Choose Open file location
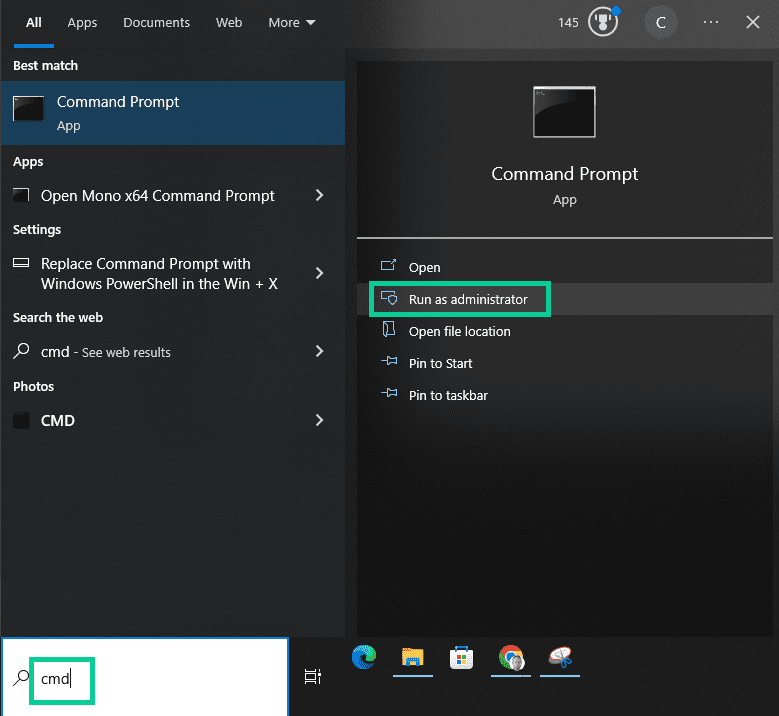The width and height of the screenshot is (779, 716). [459, 331]
